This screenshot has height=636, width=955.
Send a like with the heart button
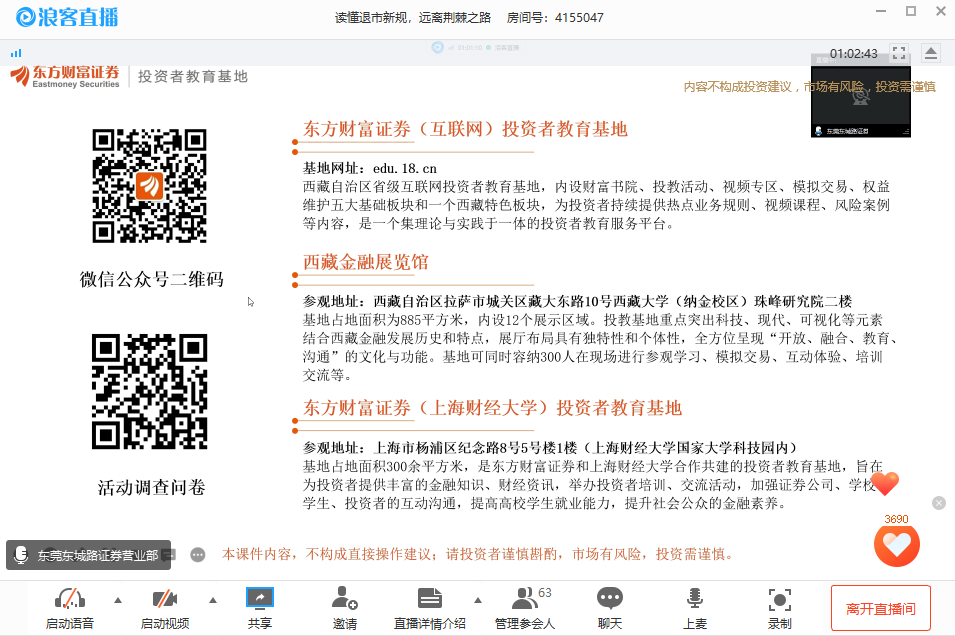(x=897, y=545)
